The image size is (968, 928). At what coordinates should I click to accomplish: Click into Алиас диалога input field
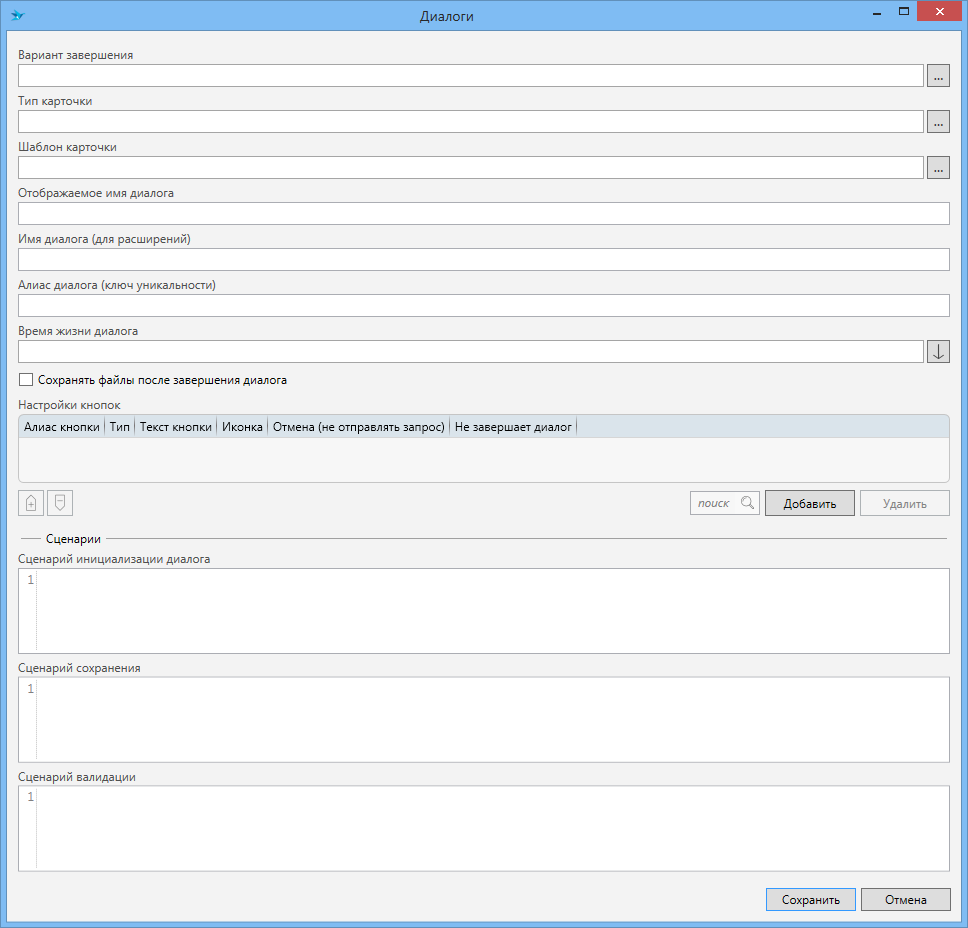tap(483, 306)
